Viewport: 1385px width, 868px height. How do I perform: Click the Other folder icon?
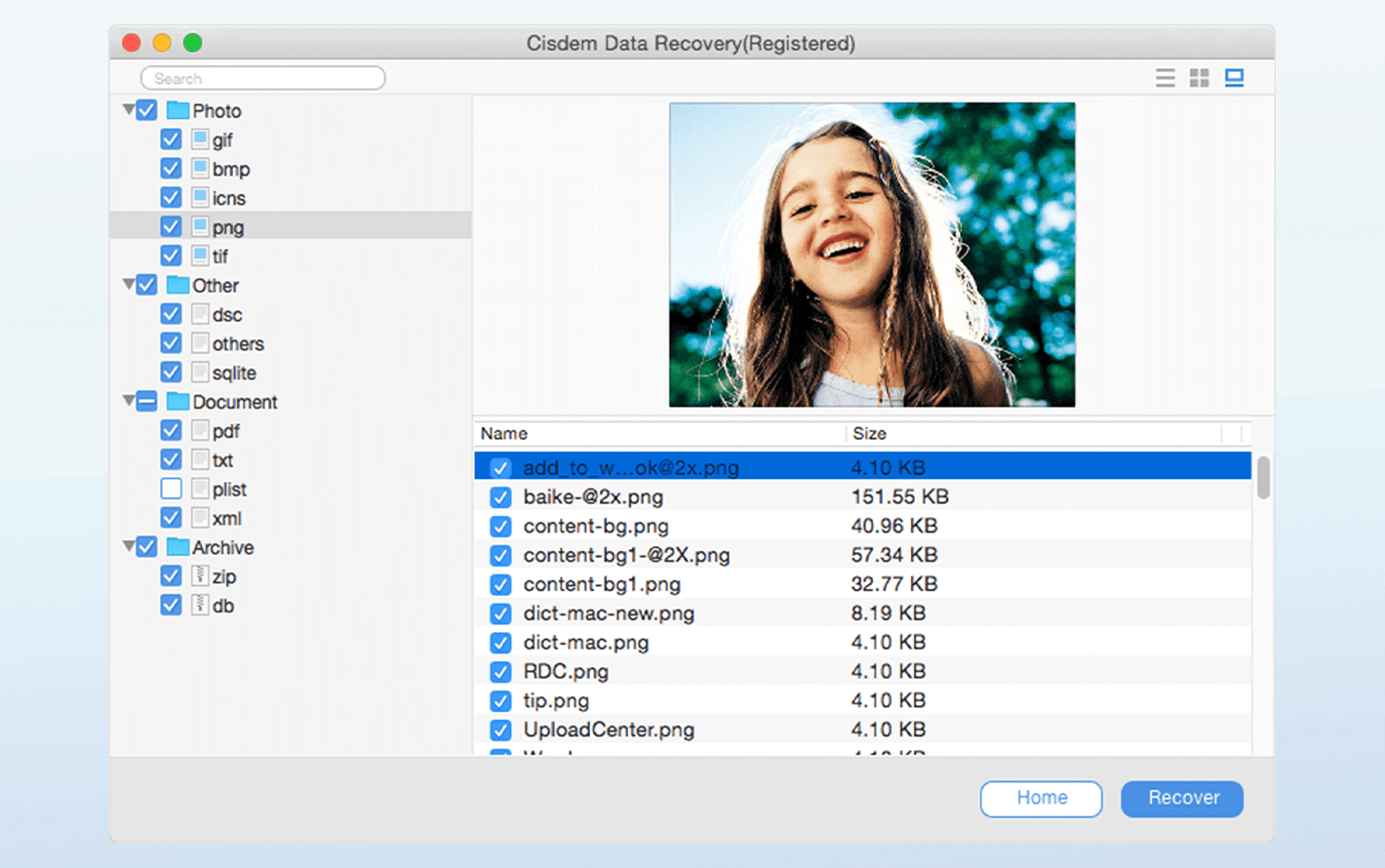click(178, 285)
